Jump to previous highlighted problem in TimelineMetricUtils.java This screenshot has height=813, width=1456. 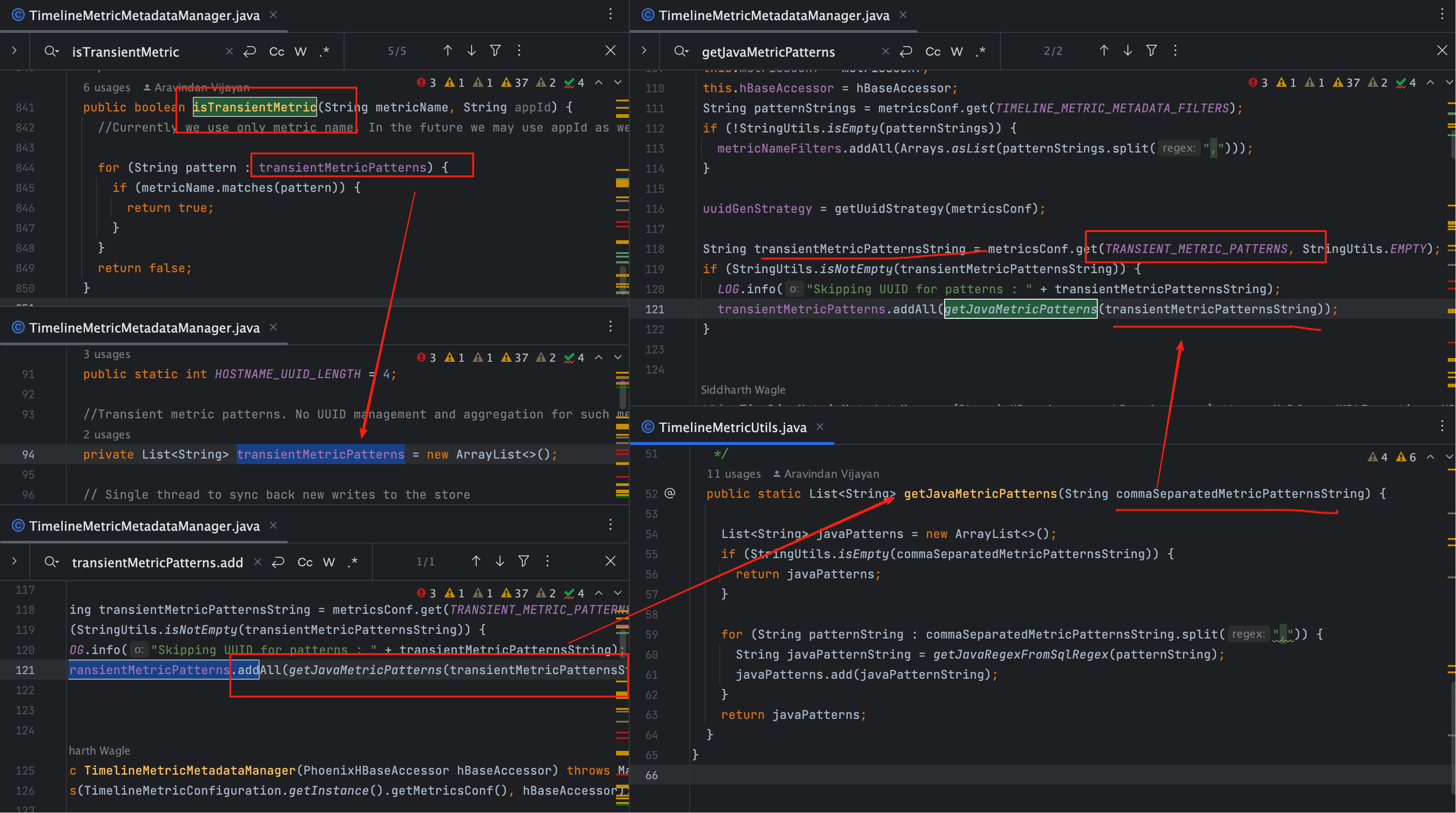1430,456
